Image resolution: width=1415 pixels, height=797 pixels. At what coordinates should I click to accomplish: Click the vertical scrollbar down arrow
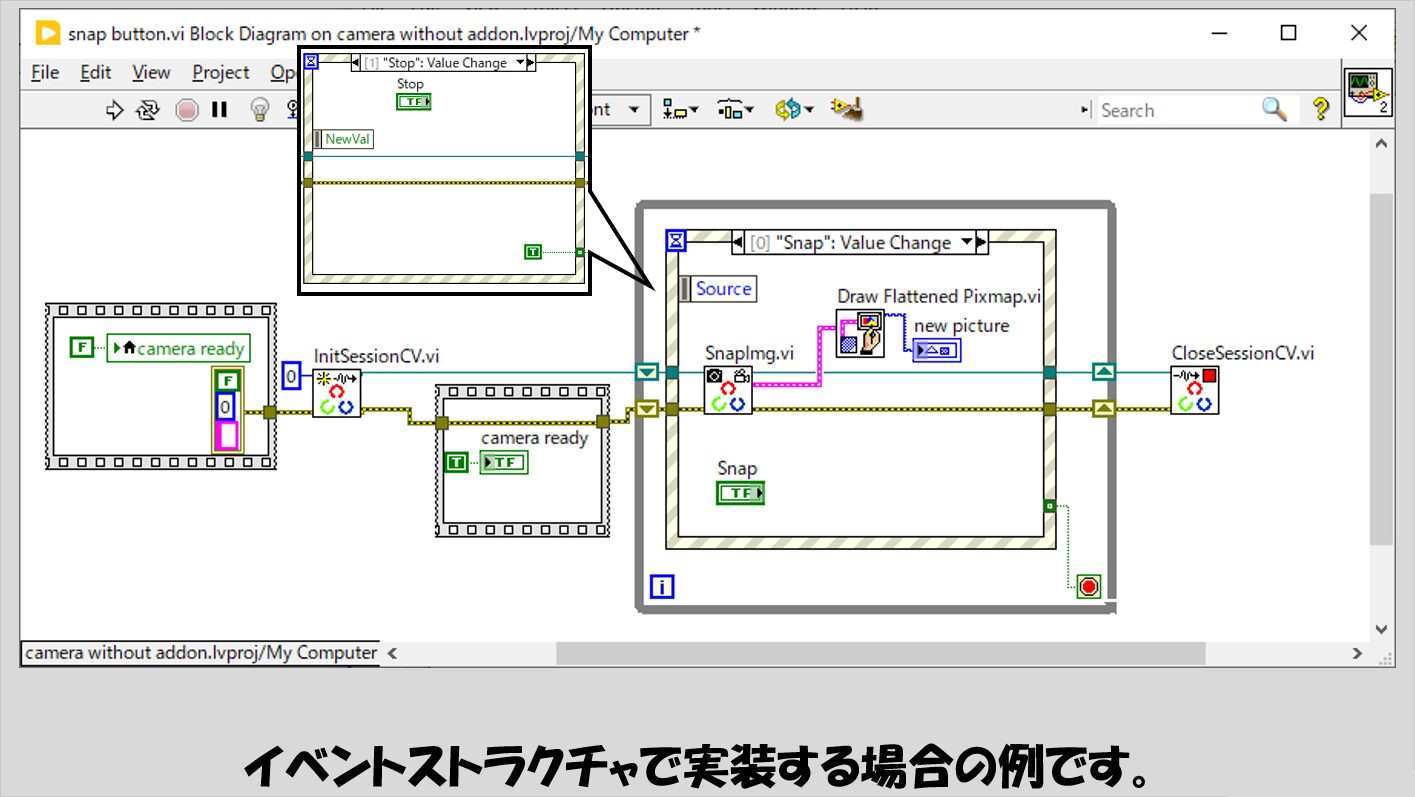pyautogui.click(x=1383, y=628)
